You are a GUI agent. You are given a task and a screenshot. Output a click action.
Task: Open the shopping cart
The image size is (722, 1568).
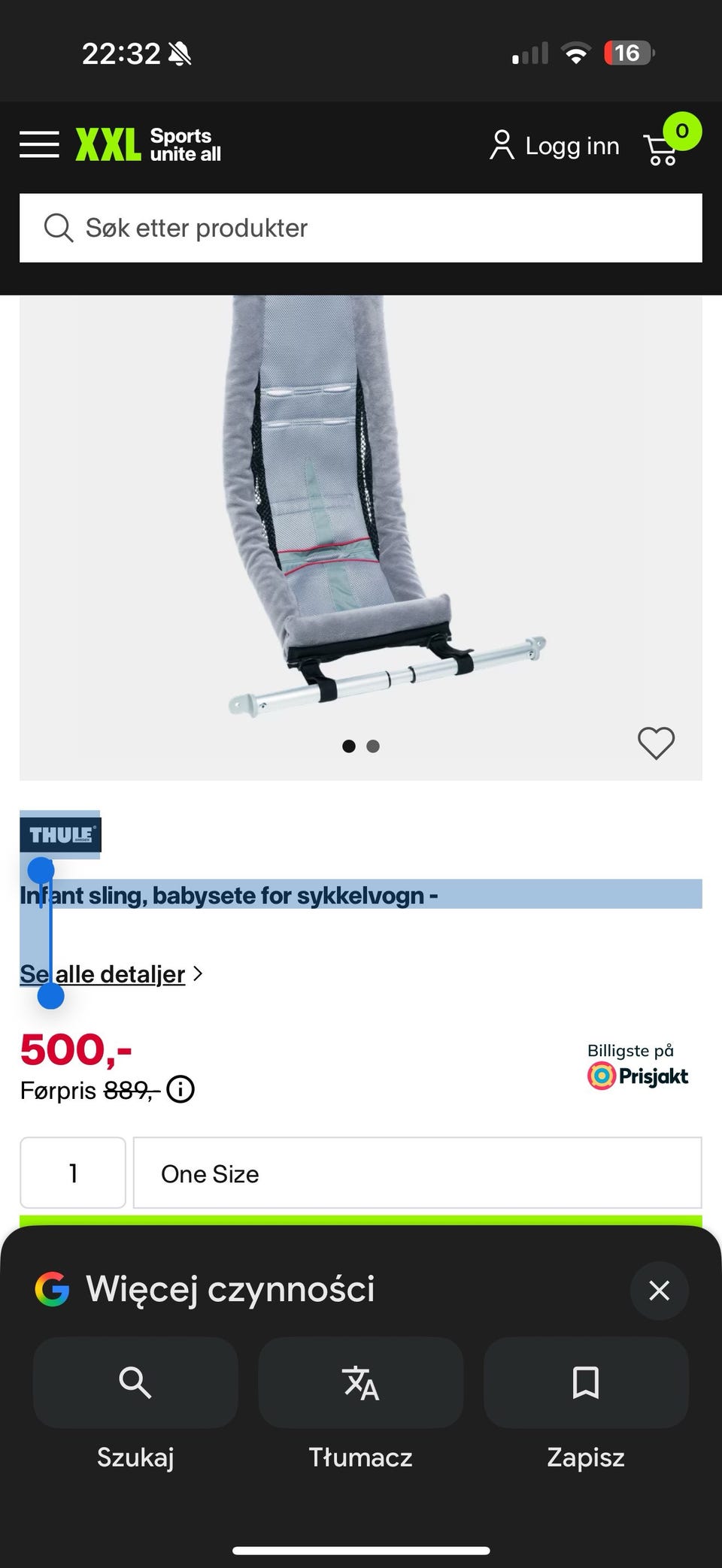pos(661,148)
